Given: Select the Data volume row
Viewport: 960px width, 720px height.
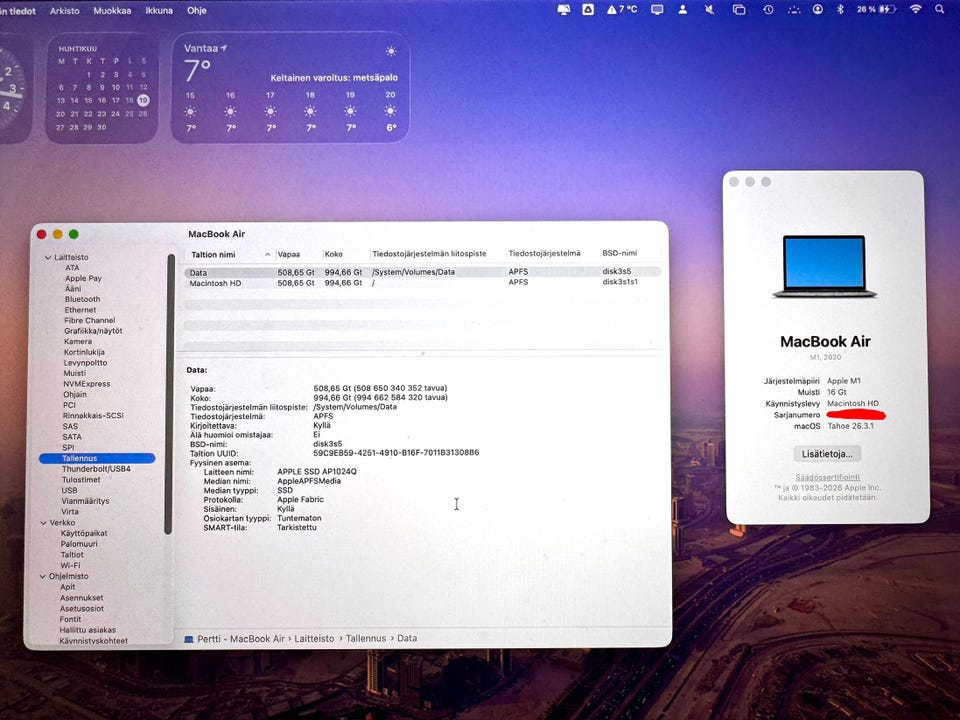Looking at the screenshot, I should (422, 272).
